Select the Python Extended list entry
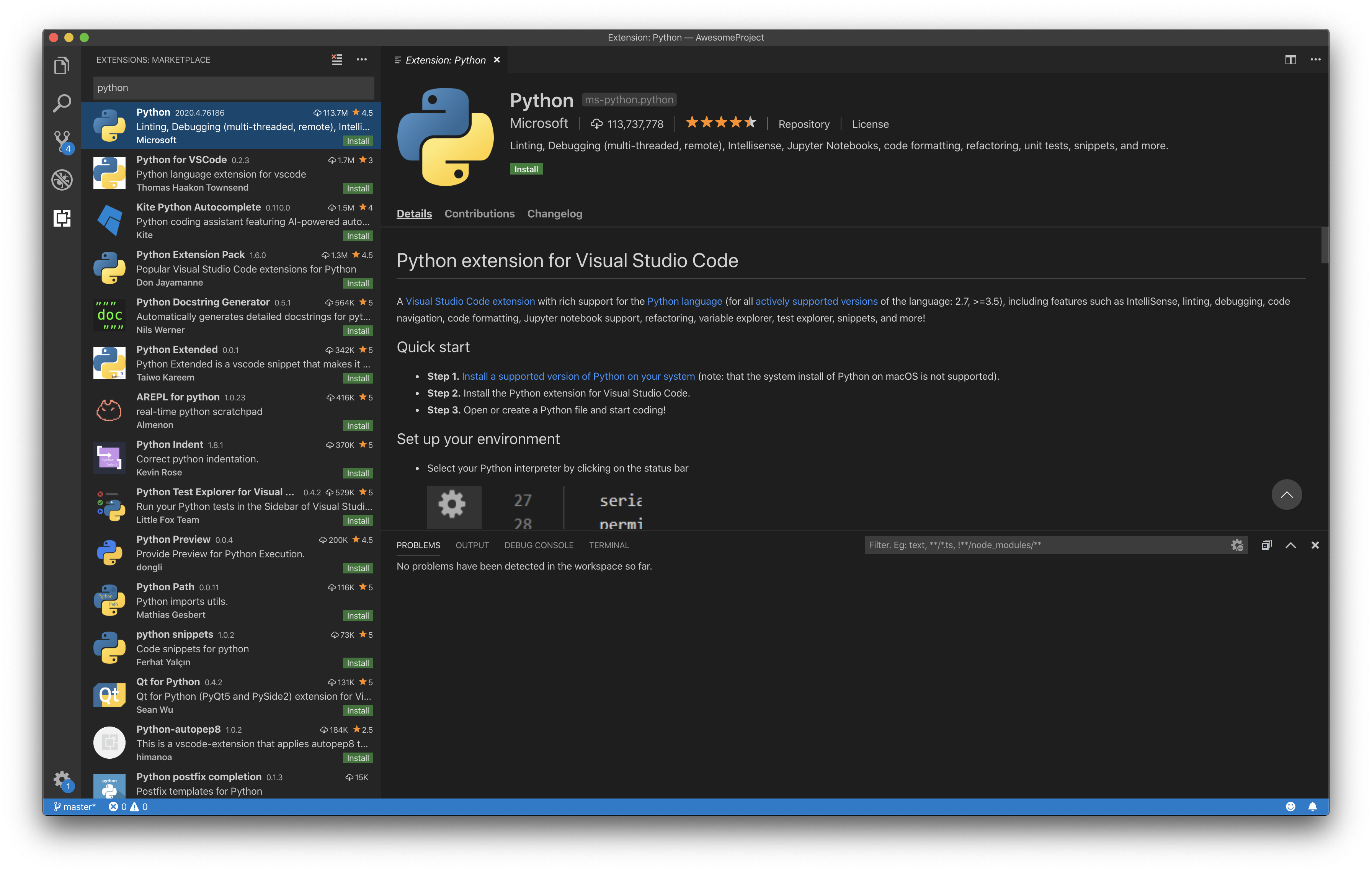This screenshot has height=872, width=1372. (x=231, y=363)
